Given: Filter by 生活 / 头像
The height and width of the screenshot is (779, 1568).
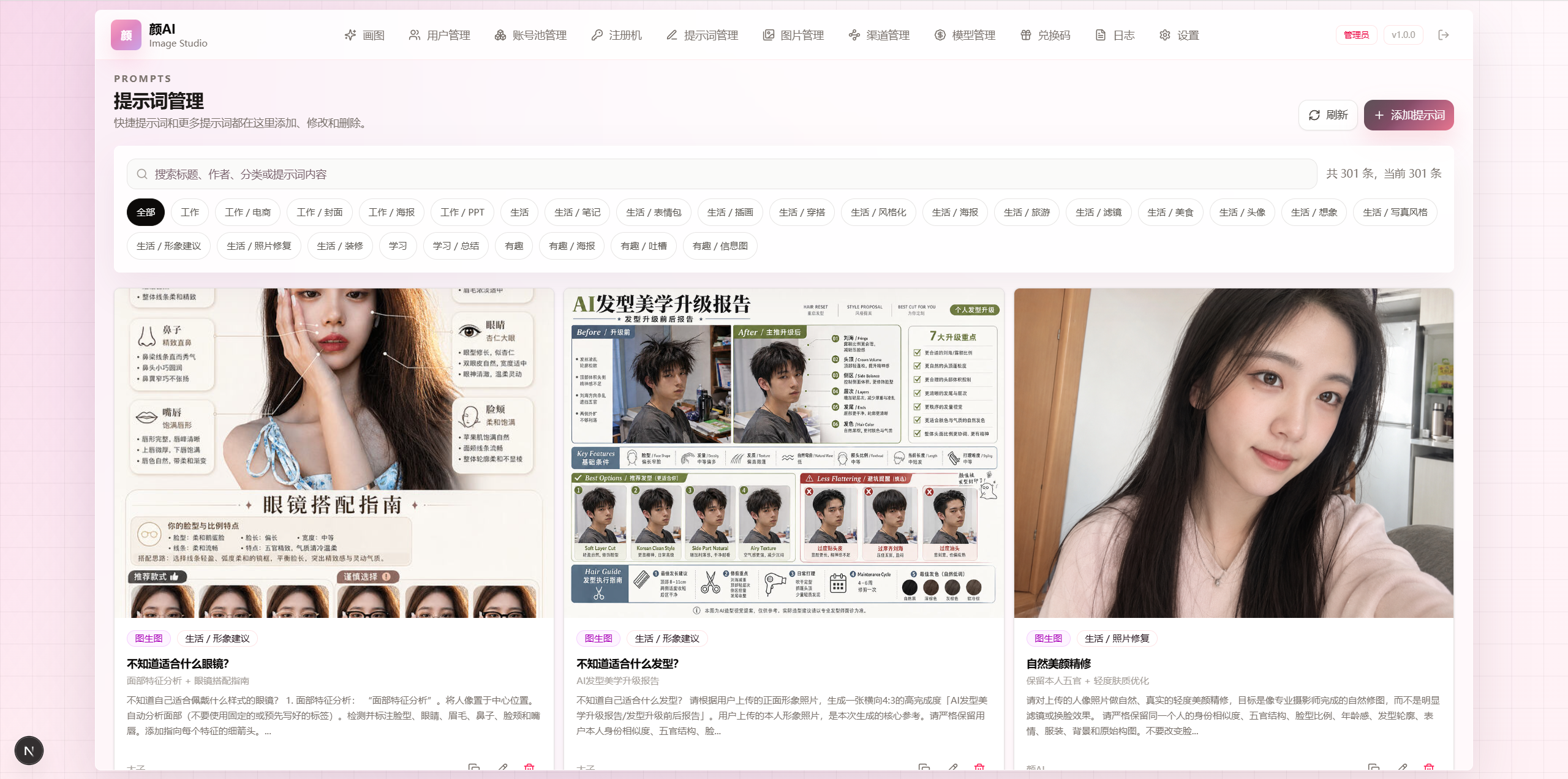Looking at the screenshot, I should (x=1242, y=213).
